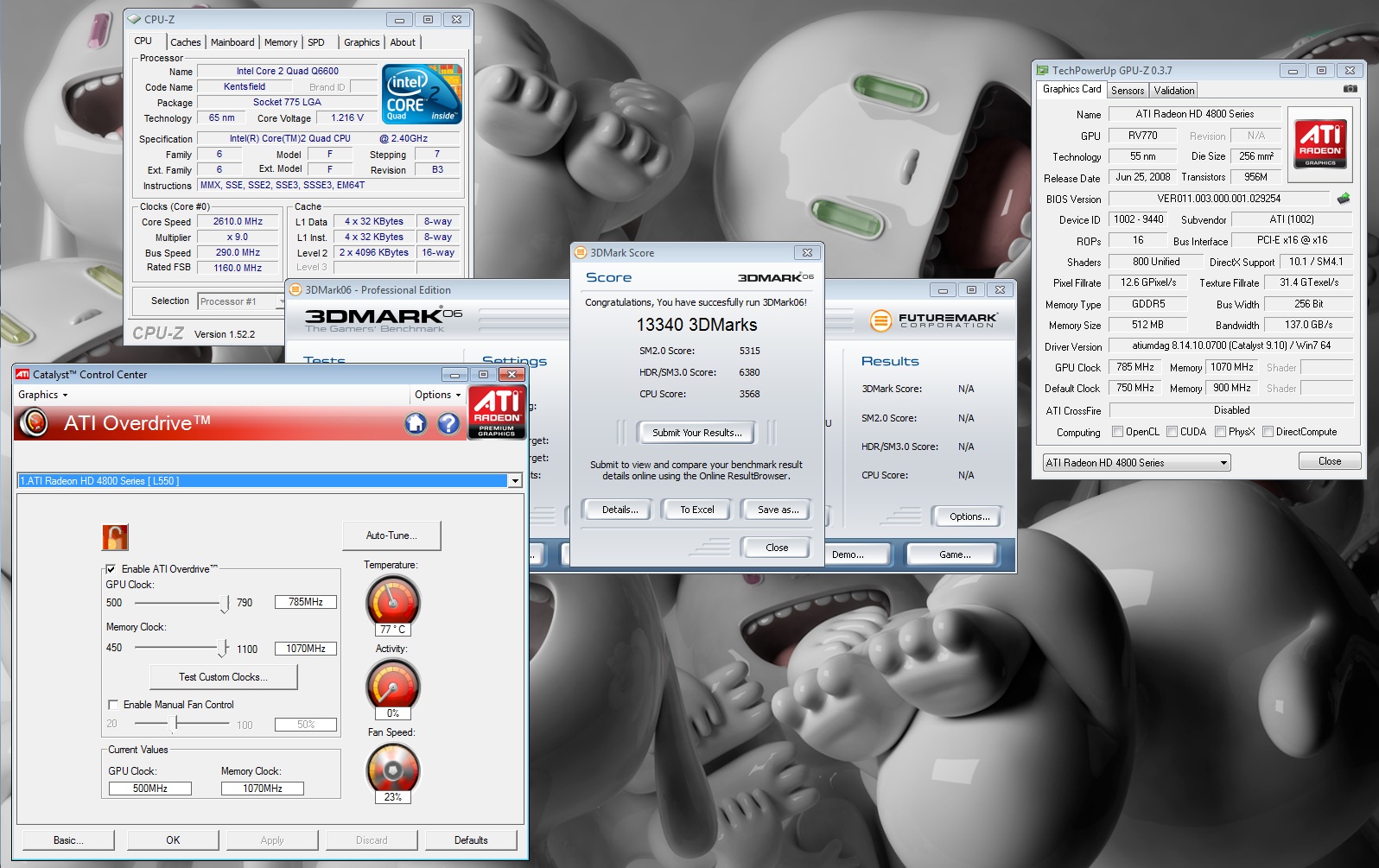Screen dimensions: 1379x868
Task: Click the fan speed slider handle
Action: [x=174, y=724]
